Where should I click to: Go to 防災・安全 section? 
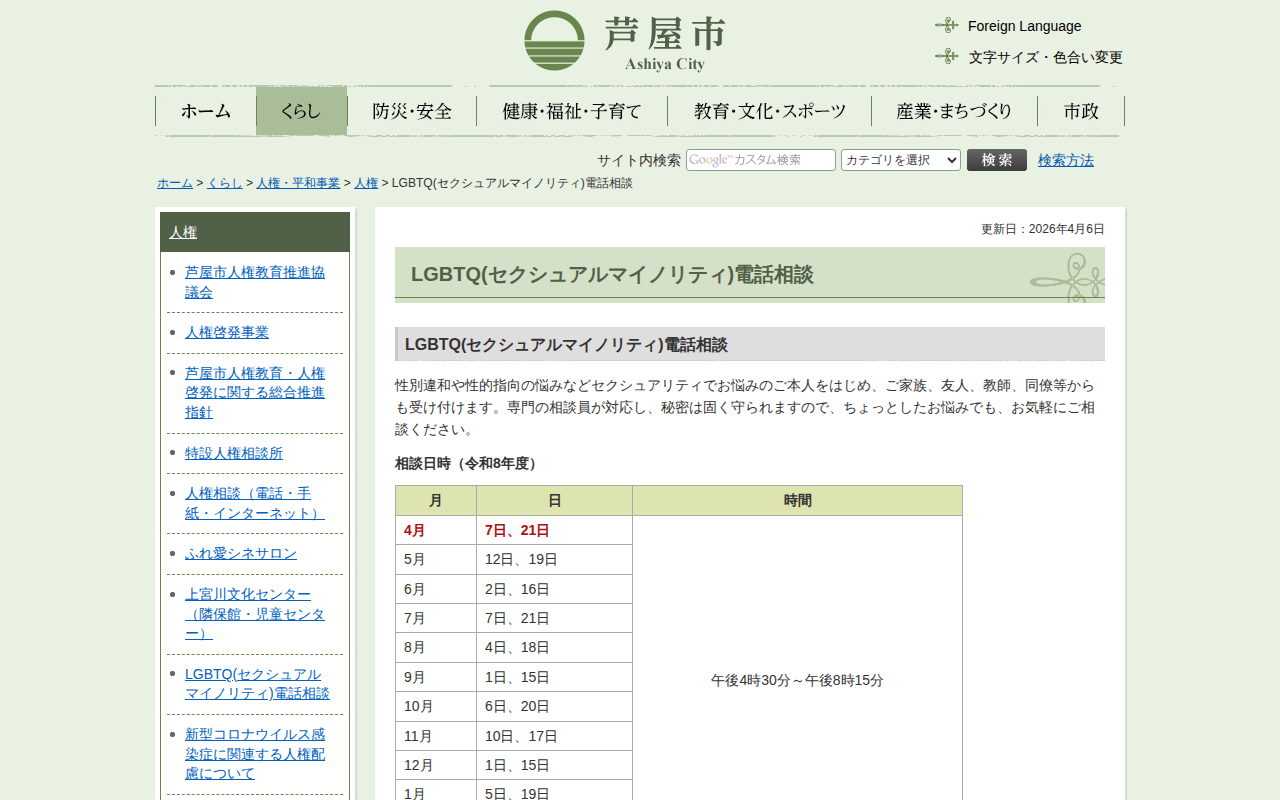pos(412,111)
